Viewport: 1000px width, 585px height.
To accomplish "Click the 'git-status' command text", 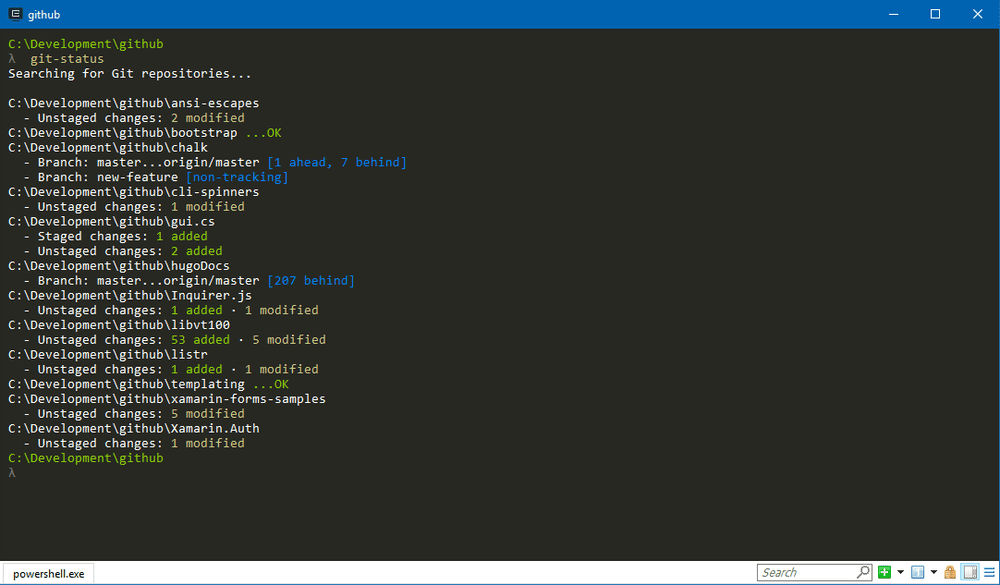I will [67, 59].
